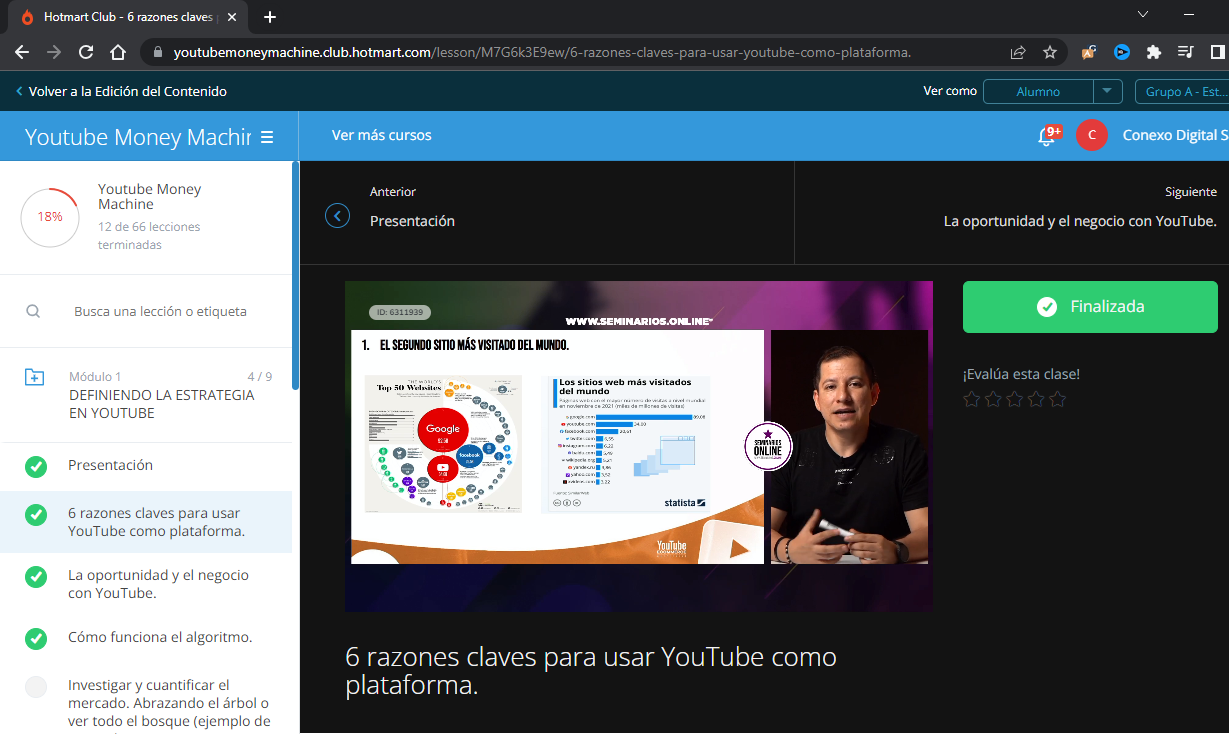Click the lesson video player

[x=639, y=446]
